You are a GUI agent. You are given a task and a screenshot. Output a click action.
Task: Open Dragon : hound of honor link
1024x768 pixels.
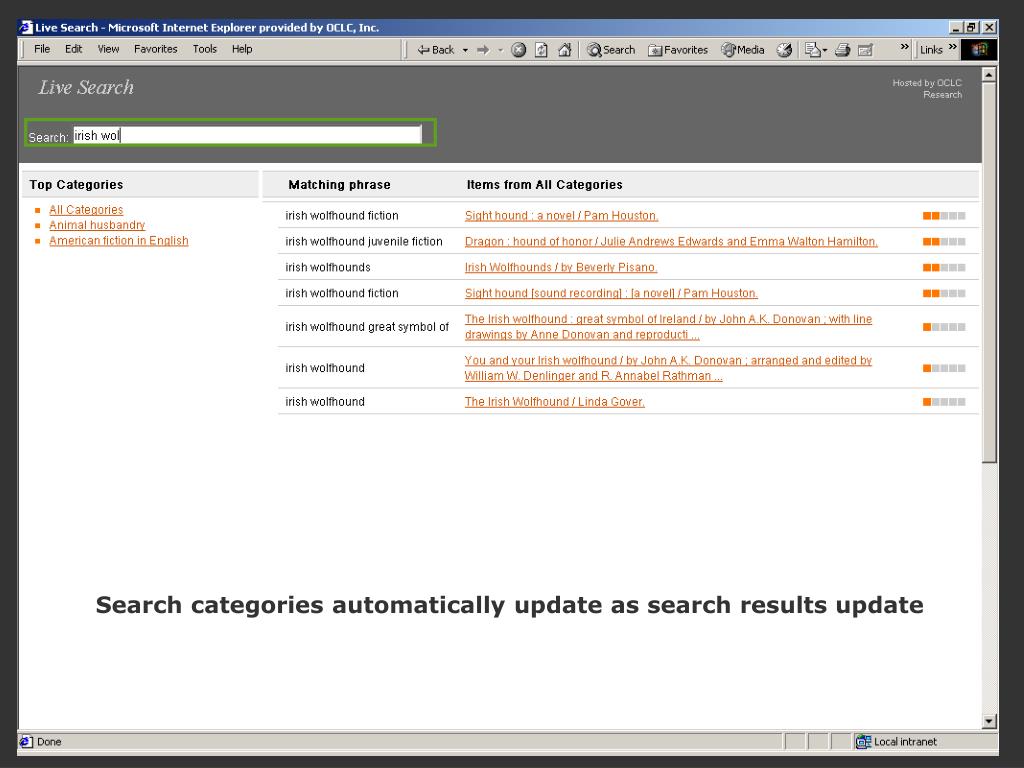coord(671,242)
